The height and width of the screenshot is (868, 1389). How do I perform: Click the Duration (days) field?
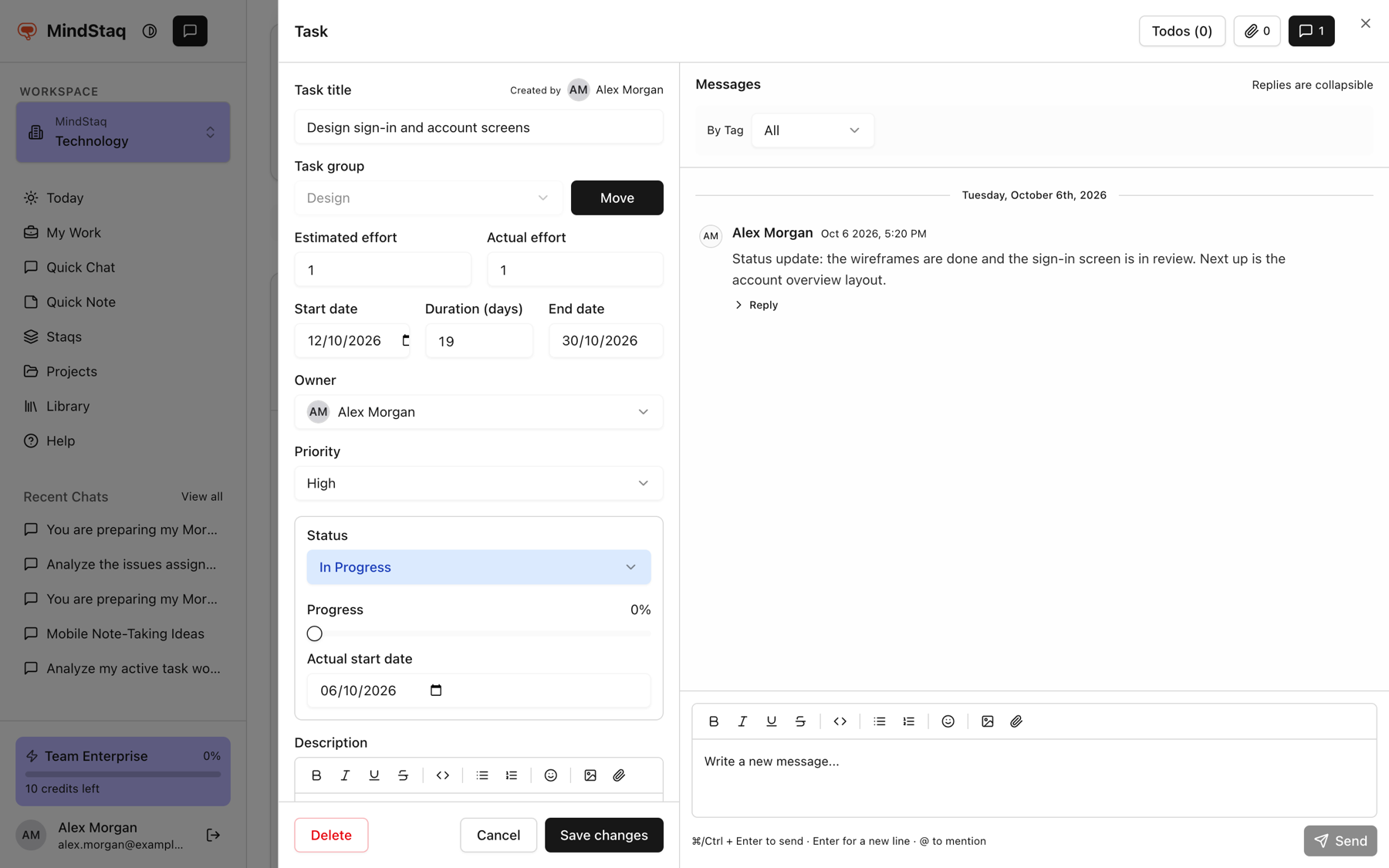[478, 340]
